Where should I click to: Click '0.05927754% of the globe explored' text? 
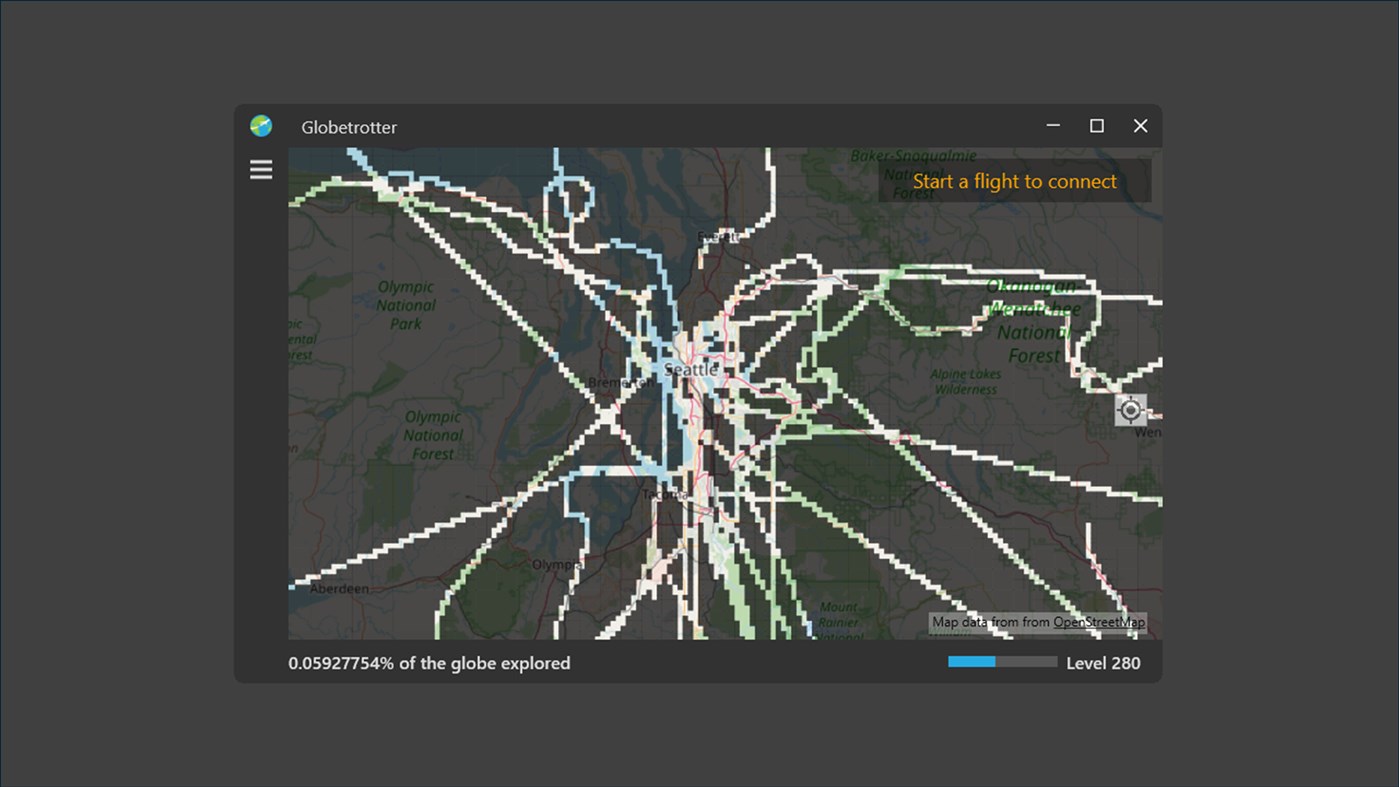point(429,663)
